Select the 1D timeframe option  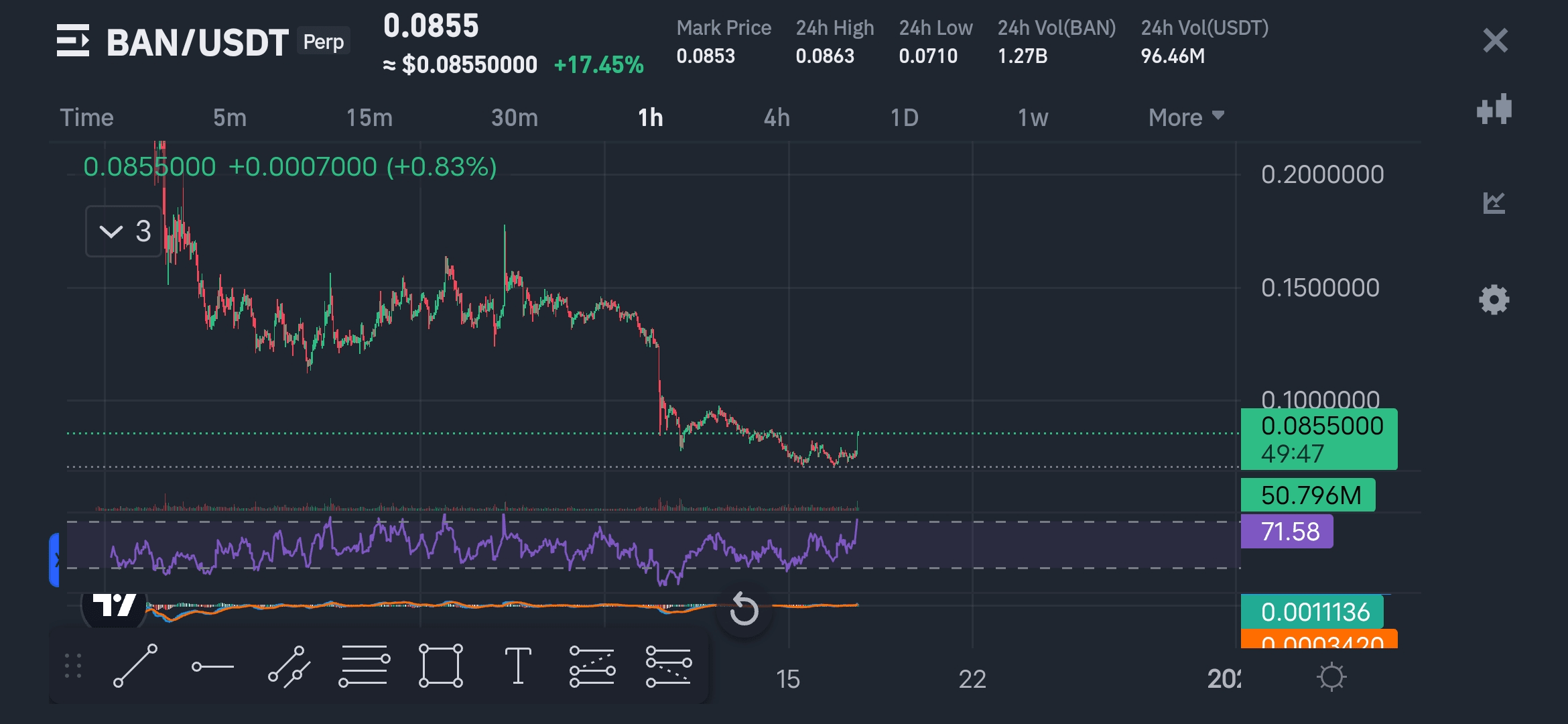[x=904, y=117]
